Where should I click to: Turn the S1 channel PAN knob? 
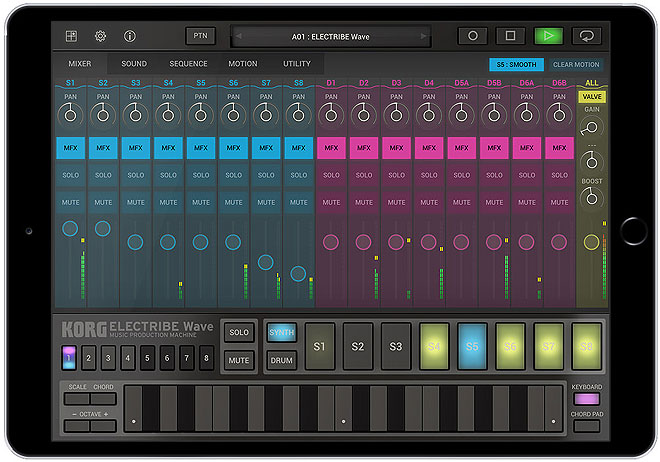point(71,115)
